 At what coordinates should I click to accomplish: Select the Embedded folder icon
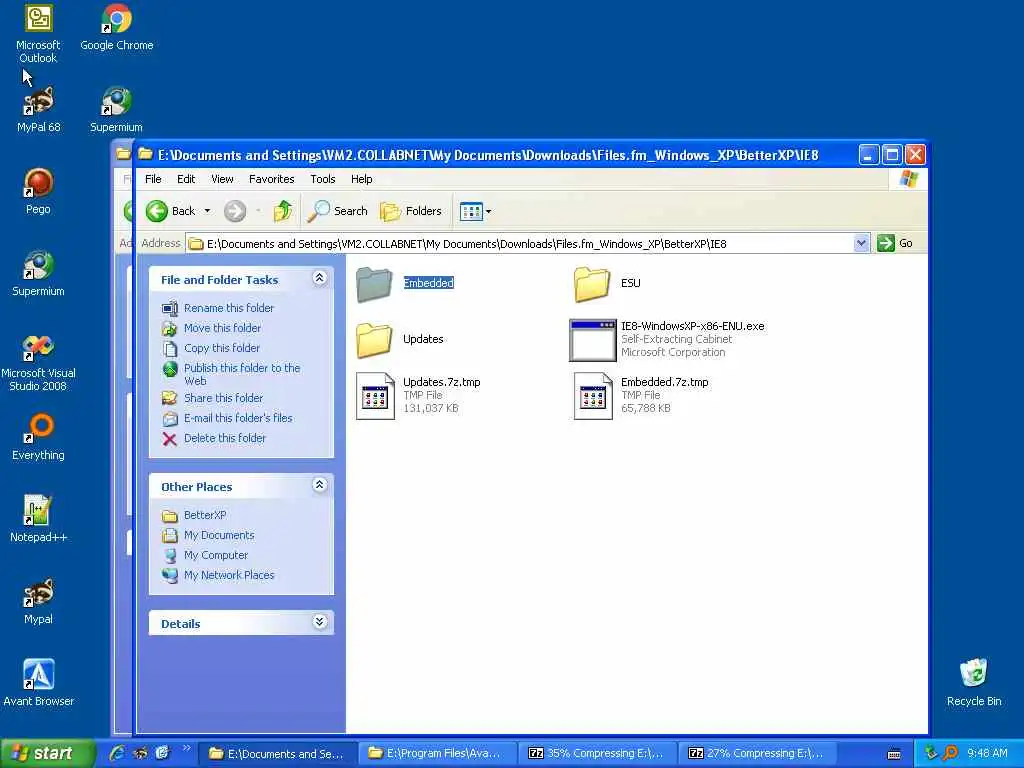[374, 283]
